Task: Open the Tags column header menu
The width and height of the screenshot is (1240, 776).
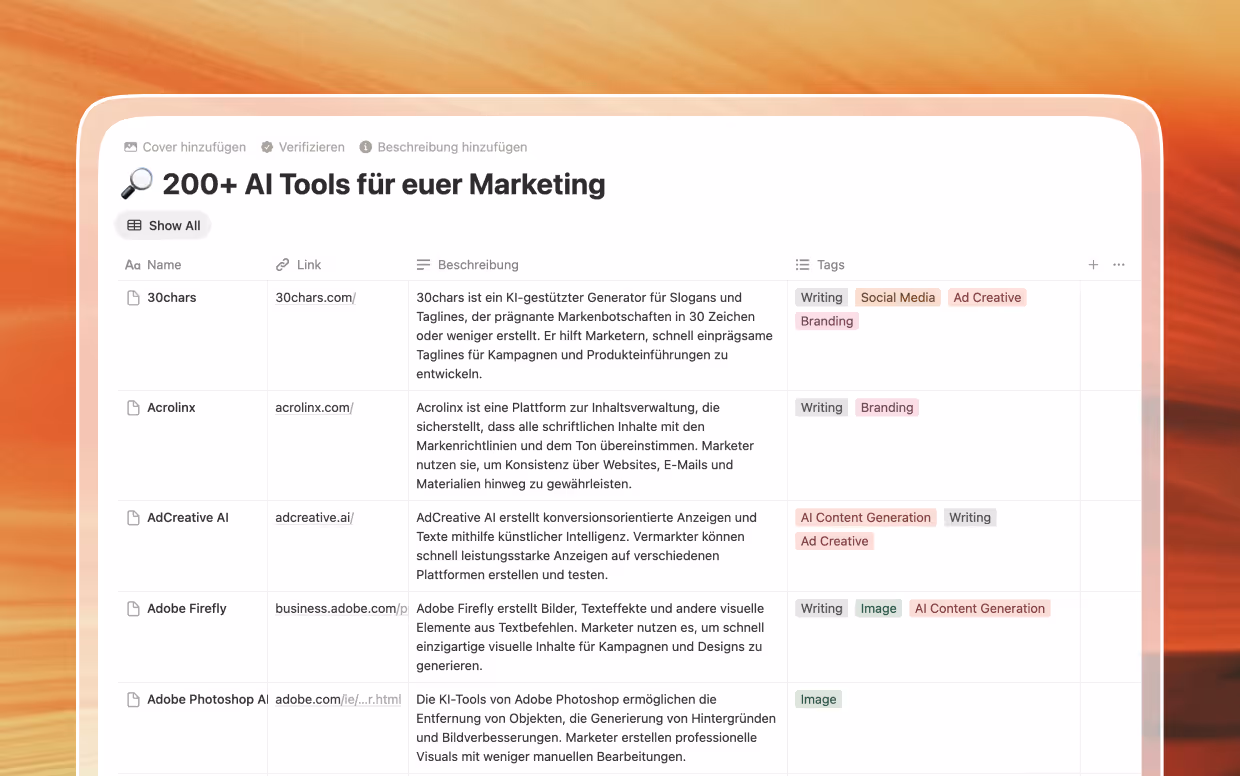Action: (x=830, y=264)
